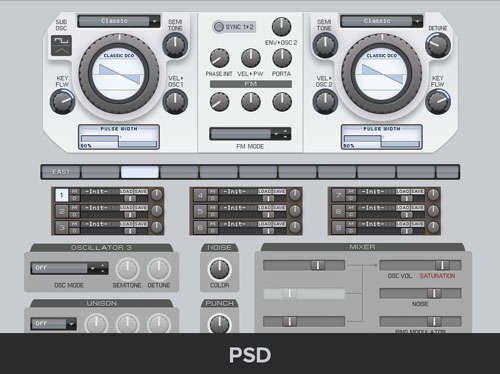Open the oscillator 1 Classic type dropdown
The height and width of the screenshot is (374, 500).
click(119, 21)
